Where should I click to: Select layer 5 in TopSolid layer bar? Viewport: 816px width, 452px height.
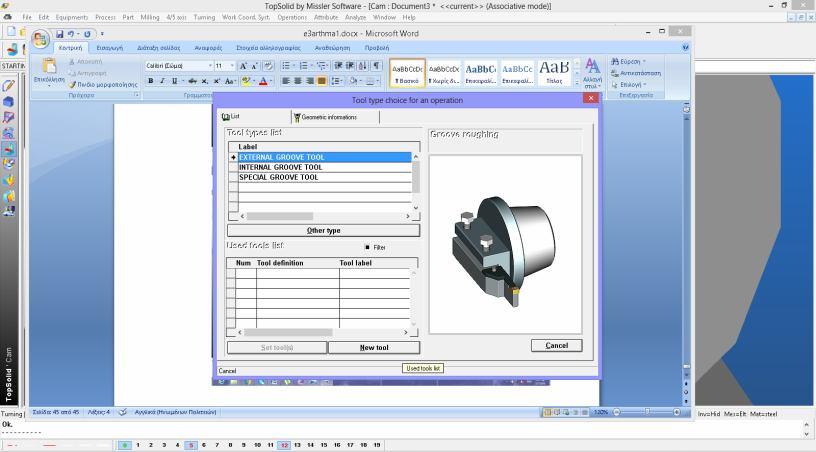click(x=191, y=445)
